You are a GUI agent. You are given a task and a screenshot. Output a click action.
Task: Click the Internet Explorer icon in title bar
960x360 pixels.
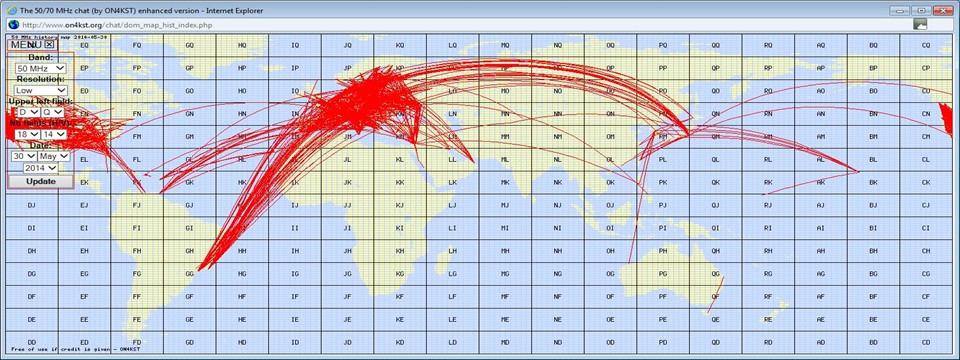coord(11,10)
